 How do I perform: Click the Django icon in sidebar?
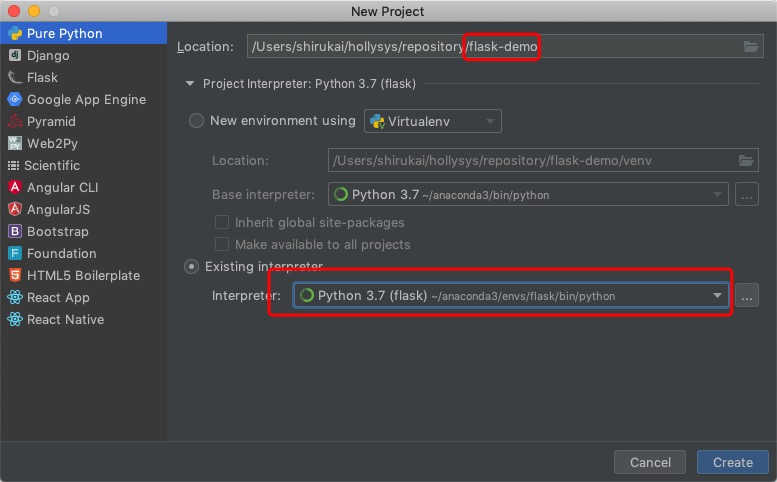[x=15, y=55]
